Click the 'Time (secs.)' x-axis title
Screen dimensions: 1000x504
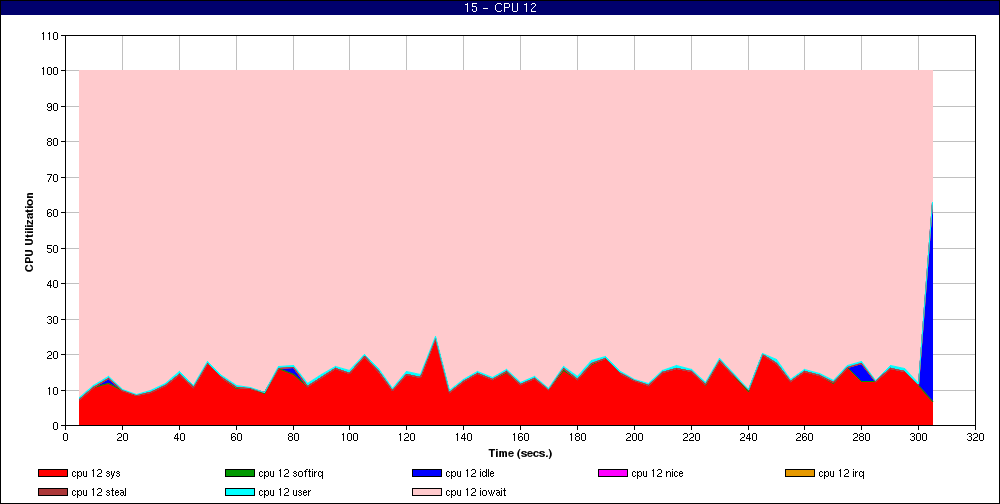tap(520, 454)
